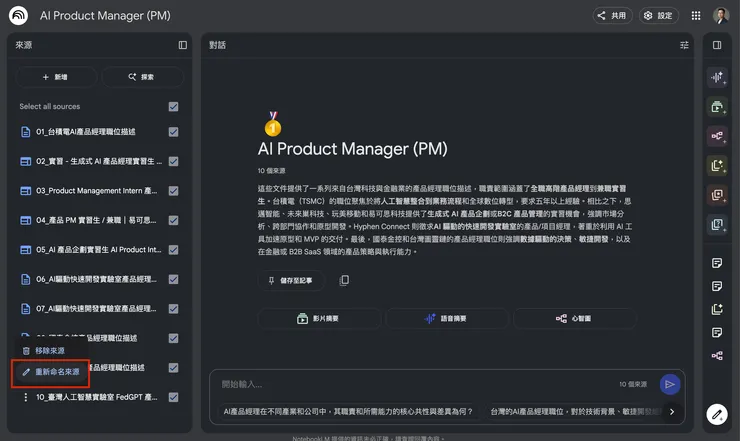The height and width of the screenshot is (441, 740).
Task: Generate the 語音摘要 audio summary
Action: pos(447,319)
